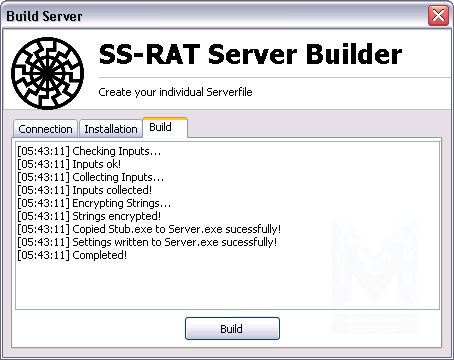Click the 'Completed!' log entry
The height and width of the screenshot is (360, 454).
coord(72,255)
